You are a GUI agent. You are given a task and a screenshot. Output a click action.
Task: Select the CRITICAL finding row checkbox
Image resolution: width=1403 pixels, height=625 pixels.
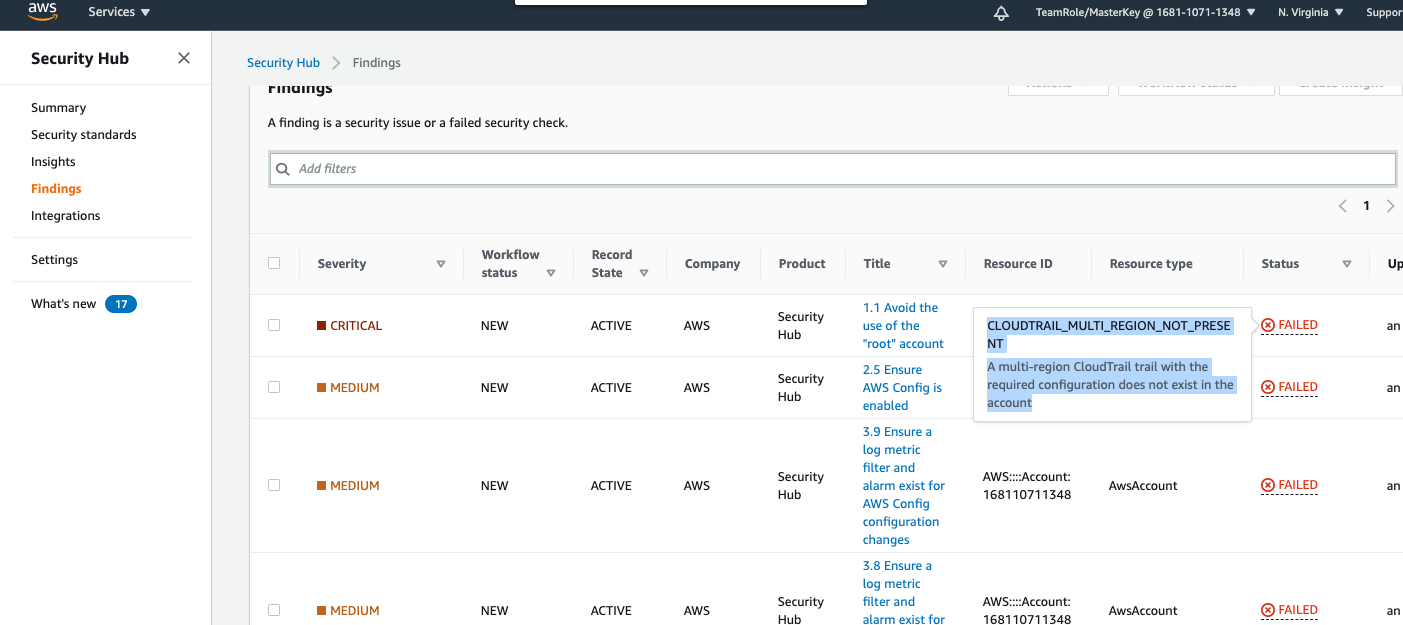point(274,326)
